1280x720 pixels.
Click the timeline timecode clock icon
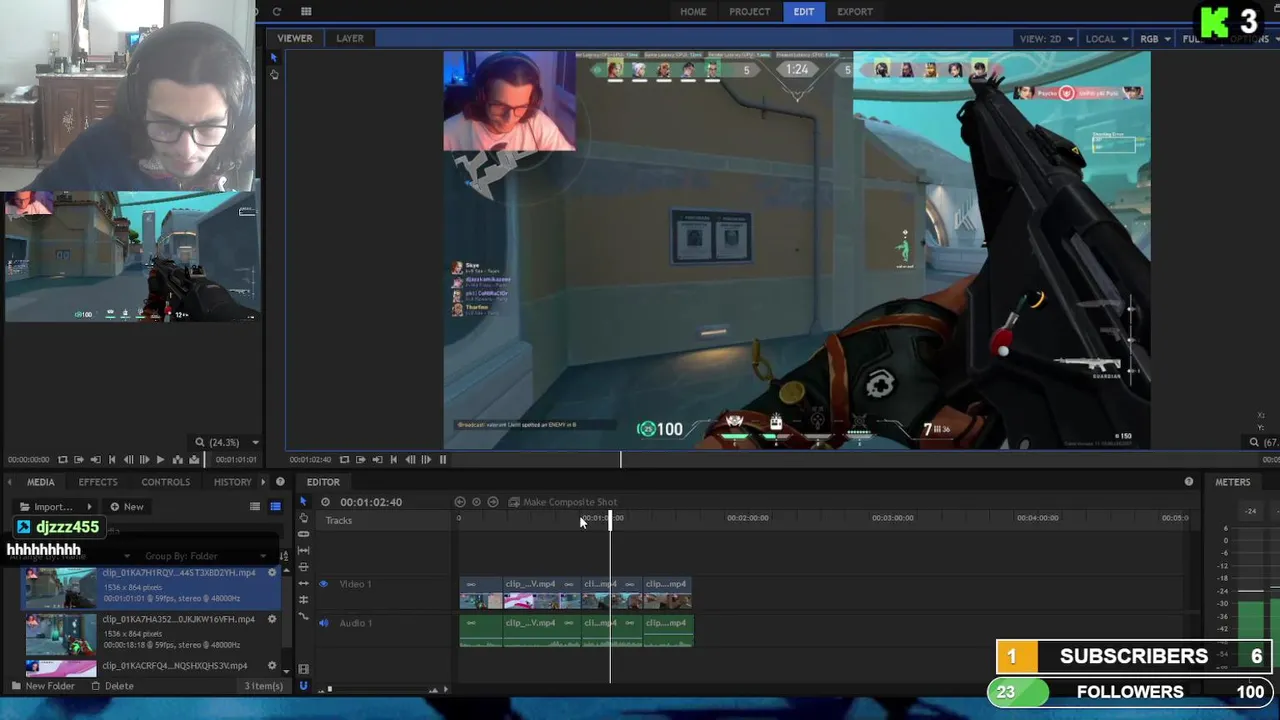click(326, 502)
